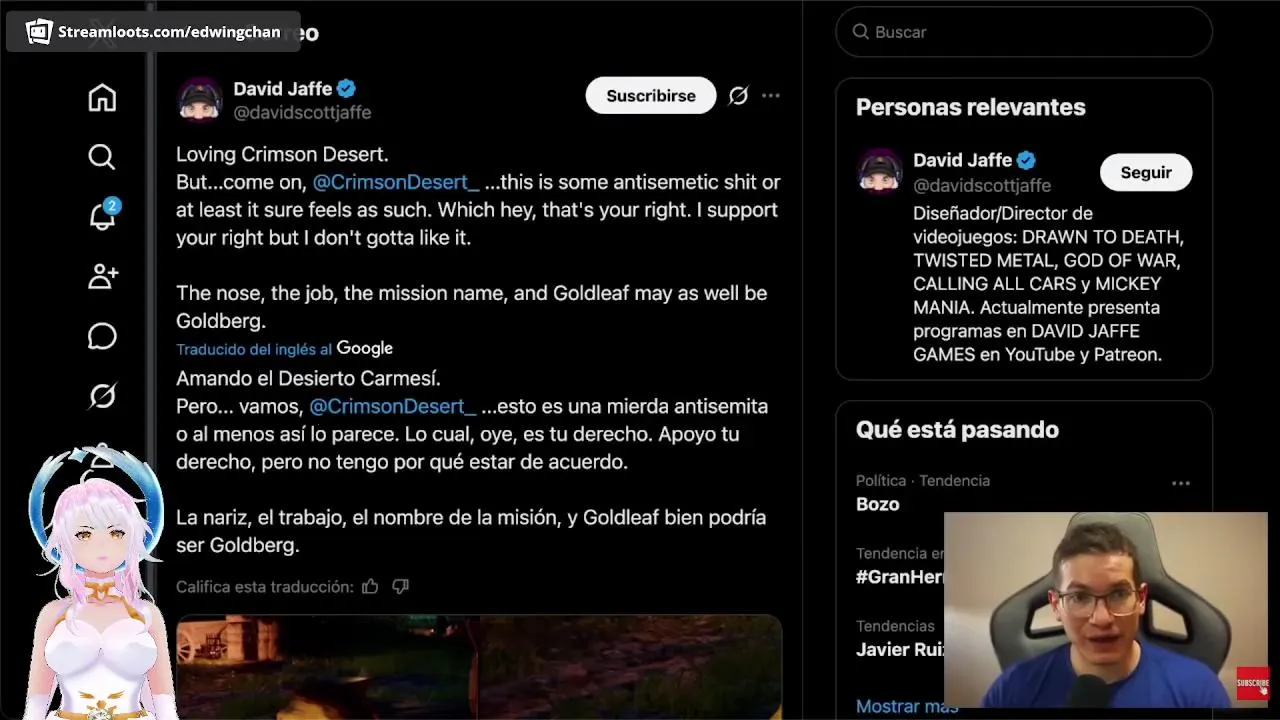Click the 'Personas relevantes' heading
This screenshot has width=1280, height=720.
coord(970,107)
